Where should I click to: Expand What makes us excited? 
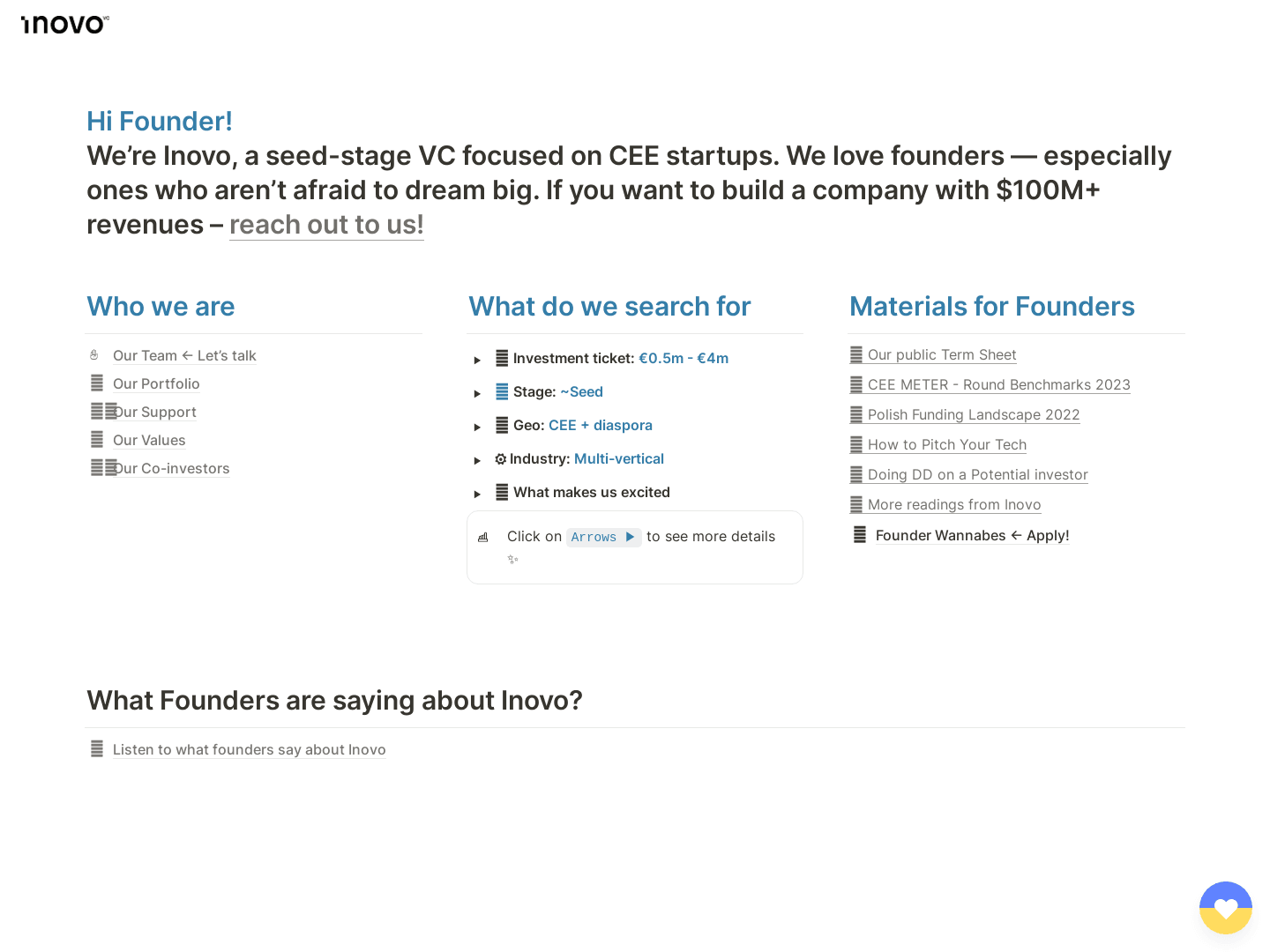(x=477, y=494)
